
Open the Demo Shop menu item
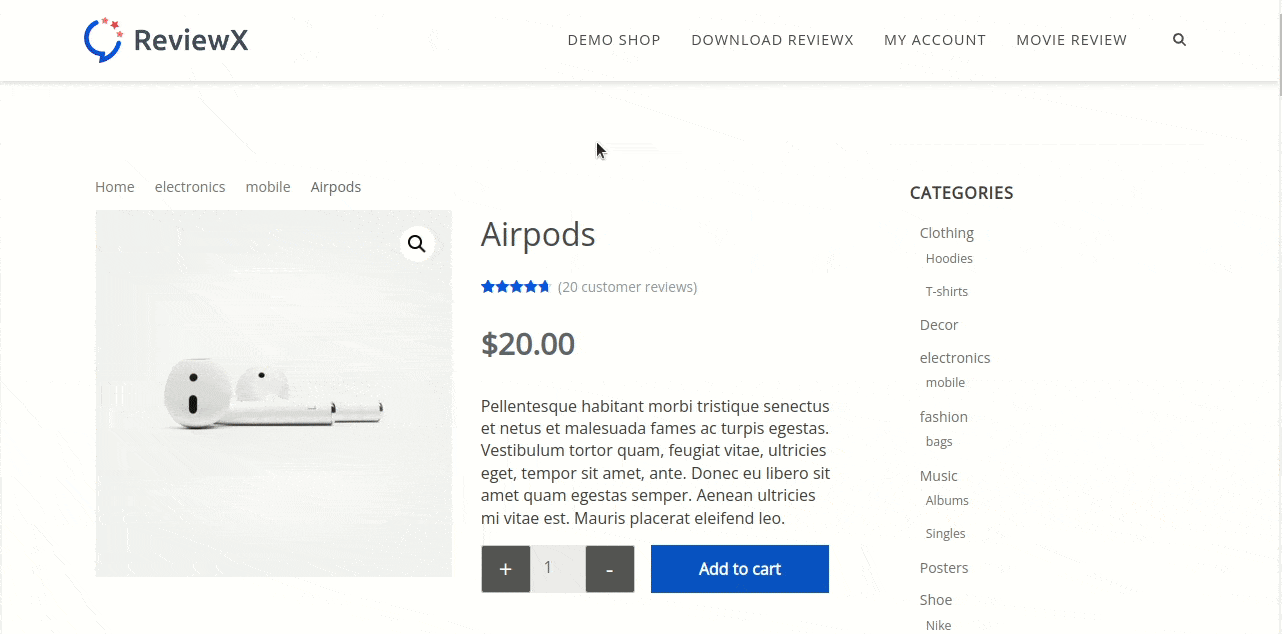[614, 40]
